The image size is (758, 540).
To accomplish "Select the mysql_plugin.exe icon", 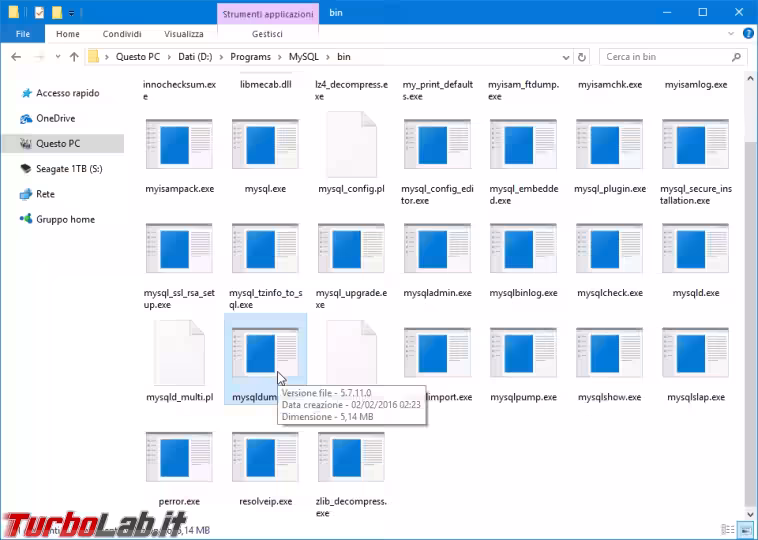I will [x=610, y=145].
